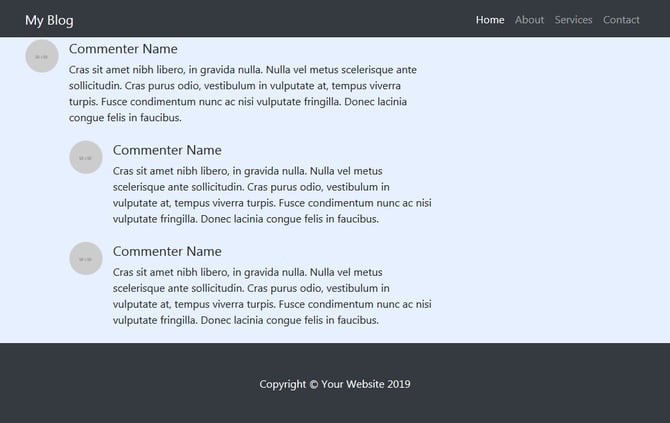Image resolution: width=670 pixels, height=423 pixels.
Task: Click the Copyright Your Website 2019 footer text
Action: coord(335,384)
